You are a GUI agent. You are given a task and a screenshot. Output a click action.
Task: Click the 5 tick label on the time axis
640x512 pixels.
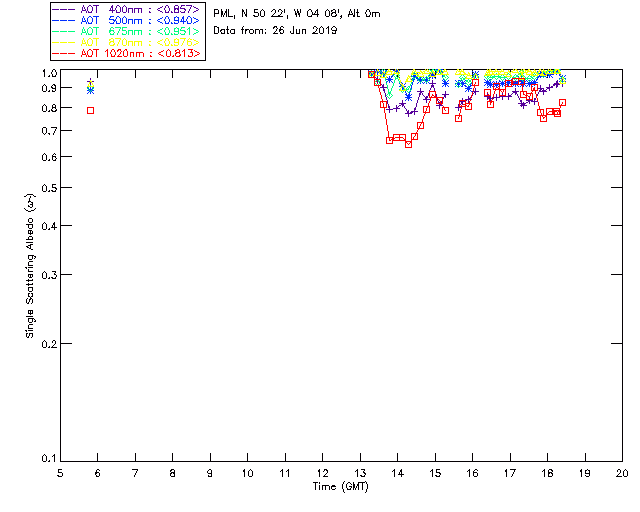(x=60, y=472)
